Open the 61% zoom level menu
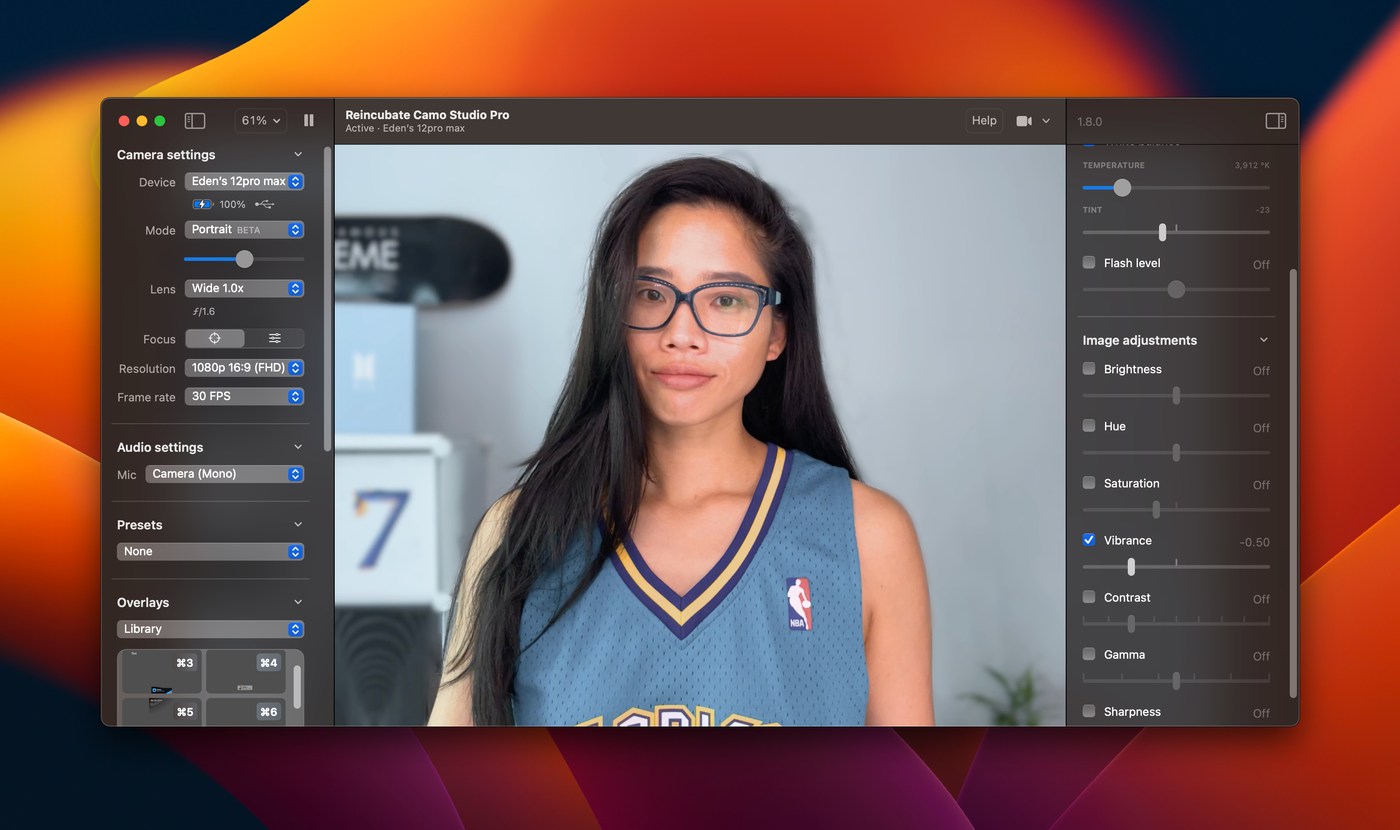This screenshot has width=1400, height=830. point(261,121)
